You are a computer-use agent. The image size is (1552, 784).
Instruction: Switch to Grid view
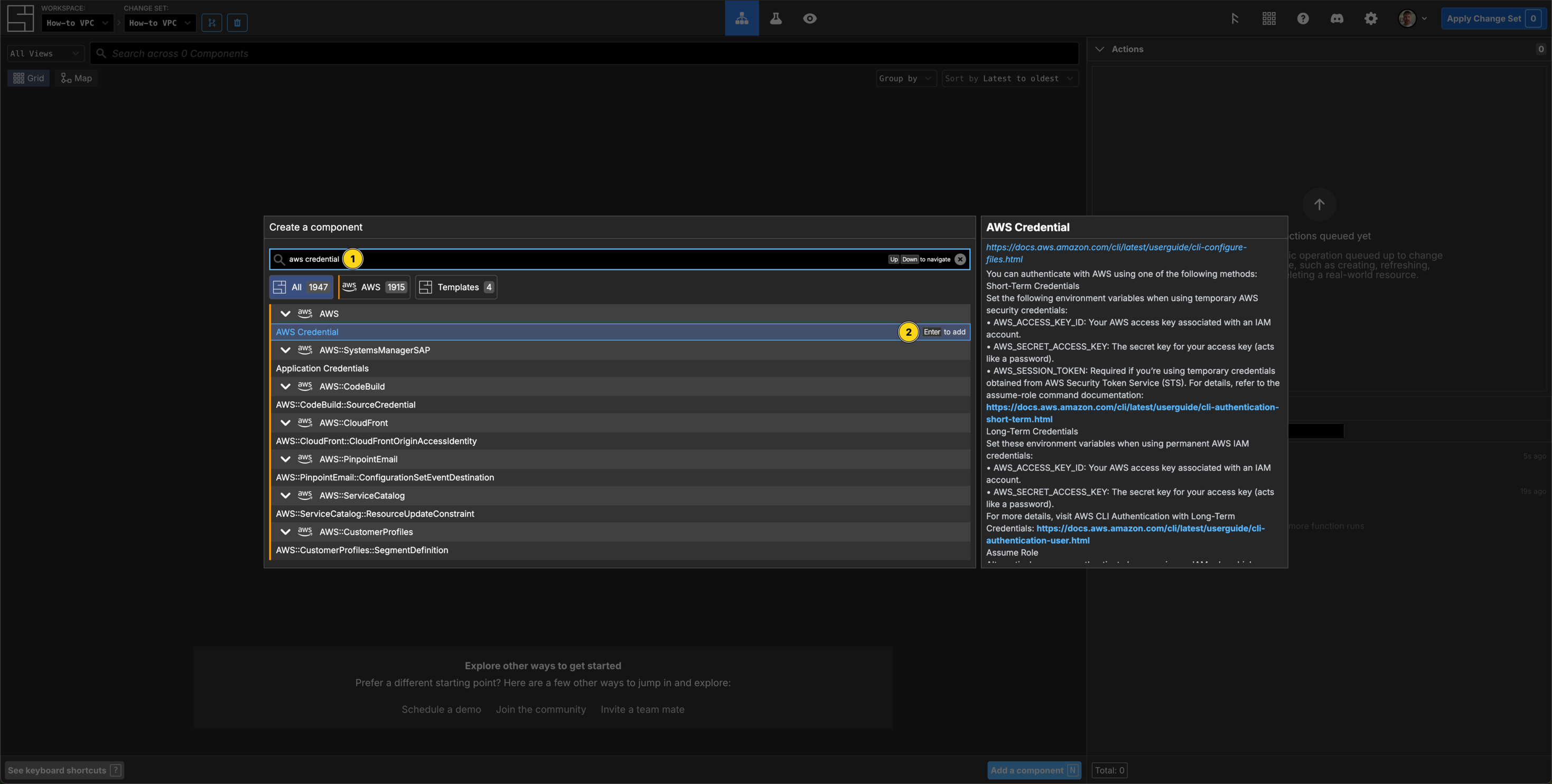29,78
